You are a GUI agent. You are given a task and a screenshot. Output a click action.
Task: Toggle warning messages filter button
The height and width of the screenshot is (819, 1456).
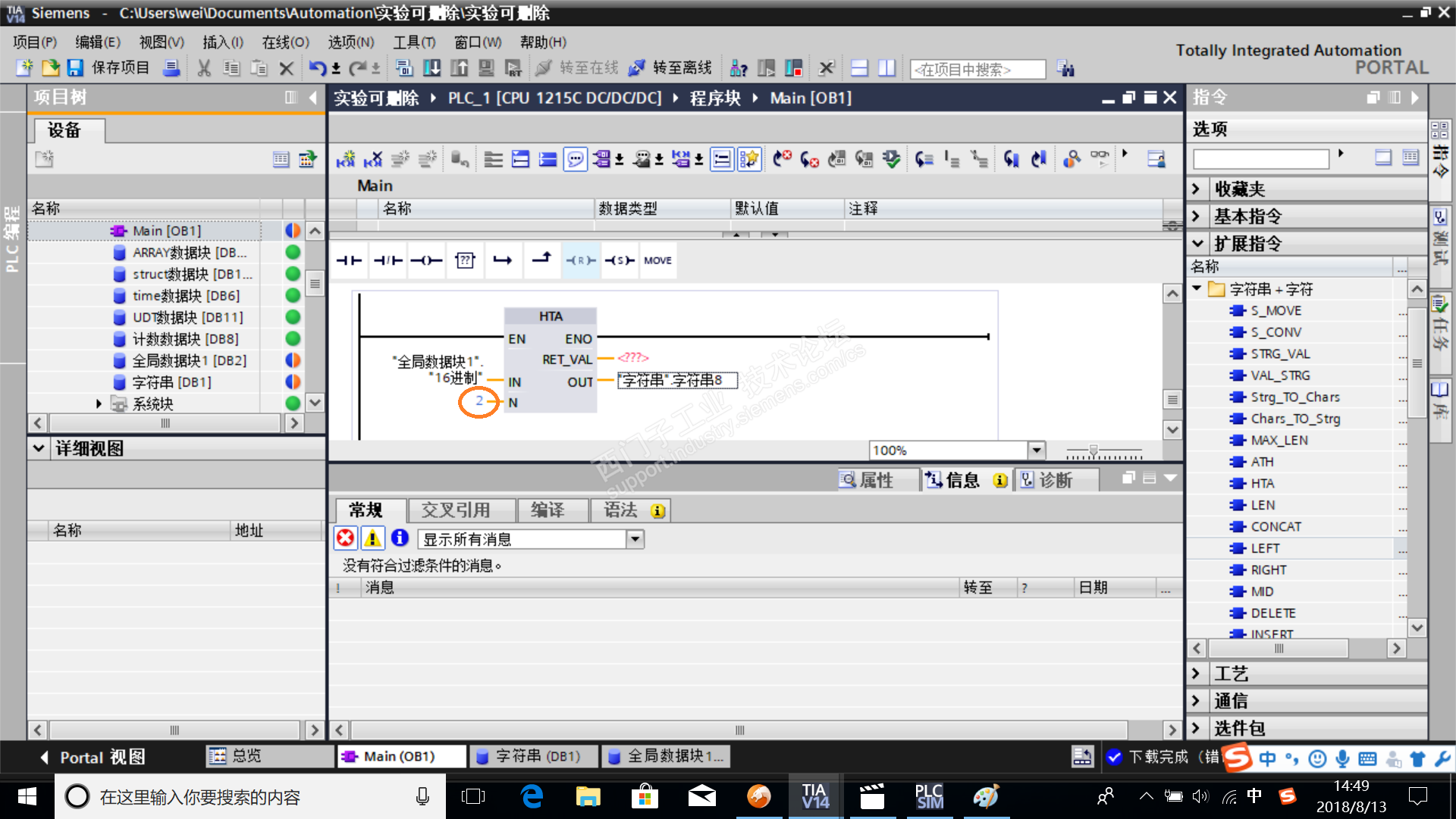[372, 538]
